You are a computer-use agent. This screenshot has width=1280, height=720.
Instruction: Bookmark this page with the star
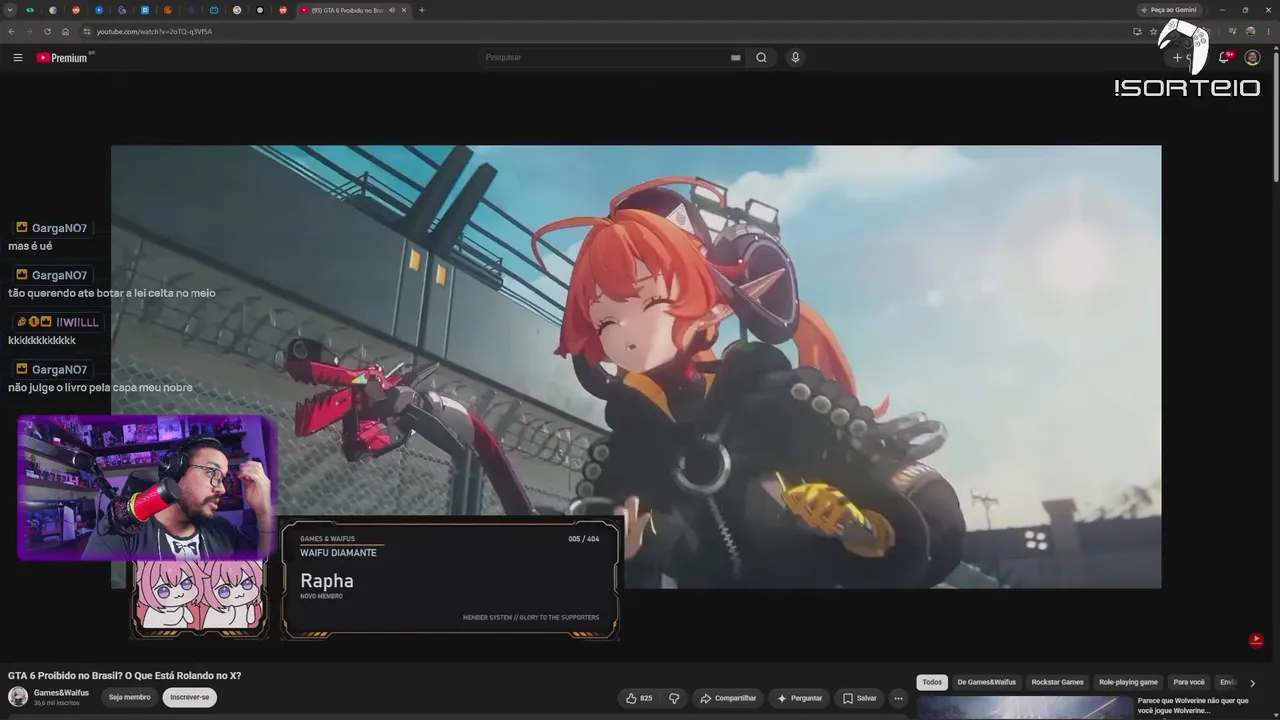1153,31
